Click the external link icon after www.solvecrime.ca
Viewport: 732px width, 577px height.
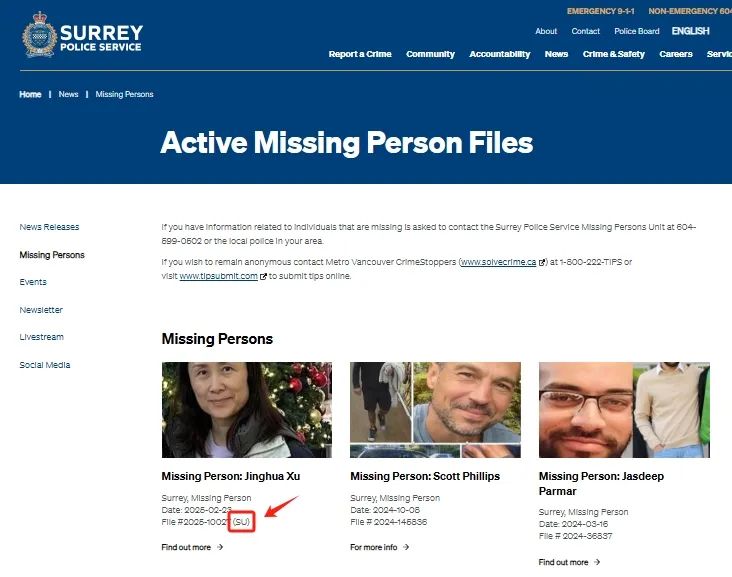tap(542, 262)
